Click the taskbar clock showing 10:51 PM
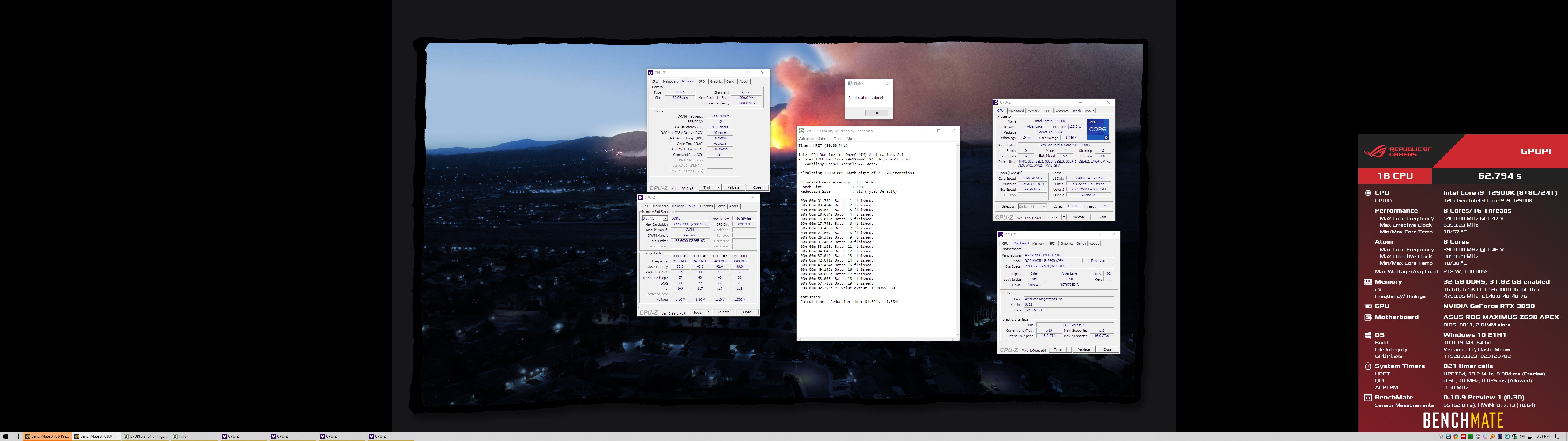Screen dimensions: 1568x441 pyautogui.click(x=1542, y=436)
